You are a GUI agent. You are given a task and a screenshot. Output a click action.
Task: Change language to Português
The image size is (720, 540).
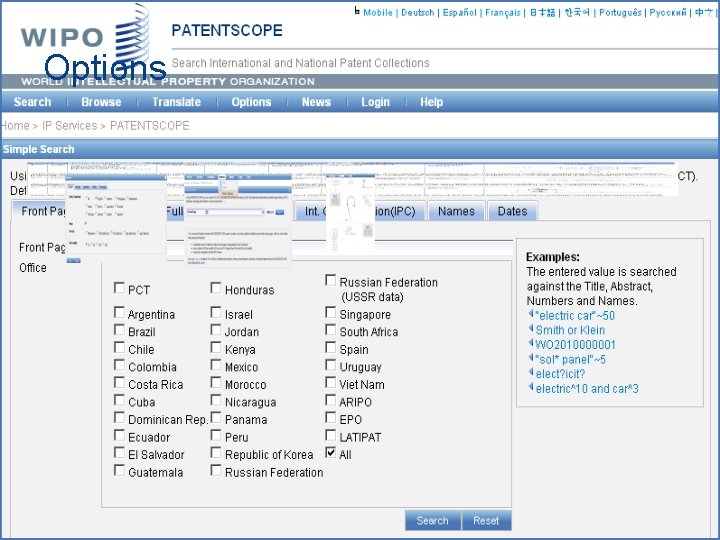pyautogui.click(x=620, y=13)
